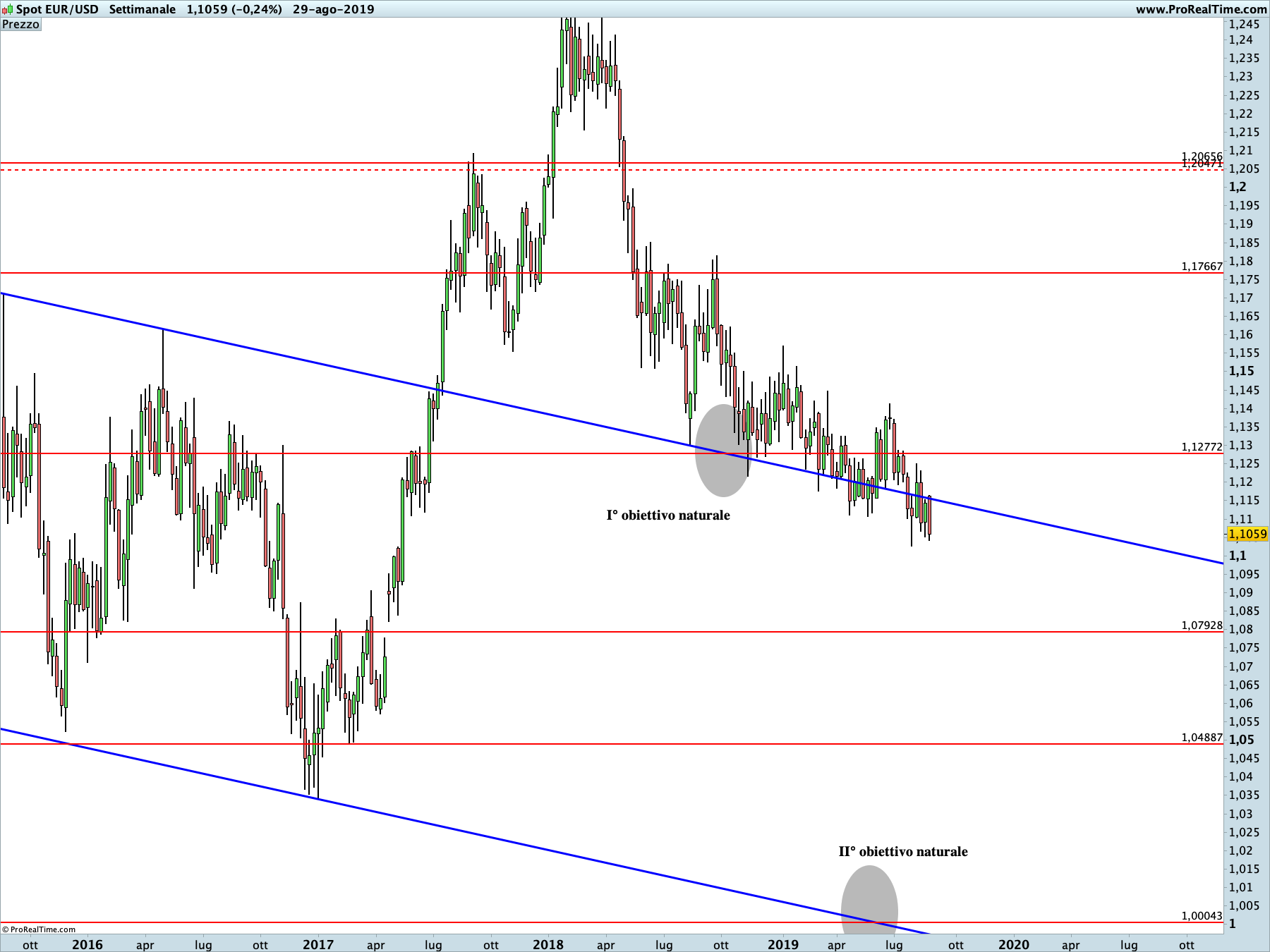Click the 1,05 level on price axis
This screenshot has width=1270, height=952.
coord(1242,740)
